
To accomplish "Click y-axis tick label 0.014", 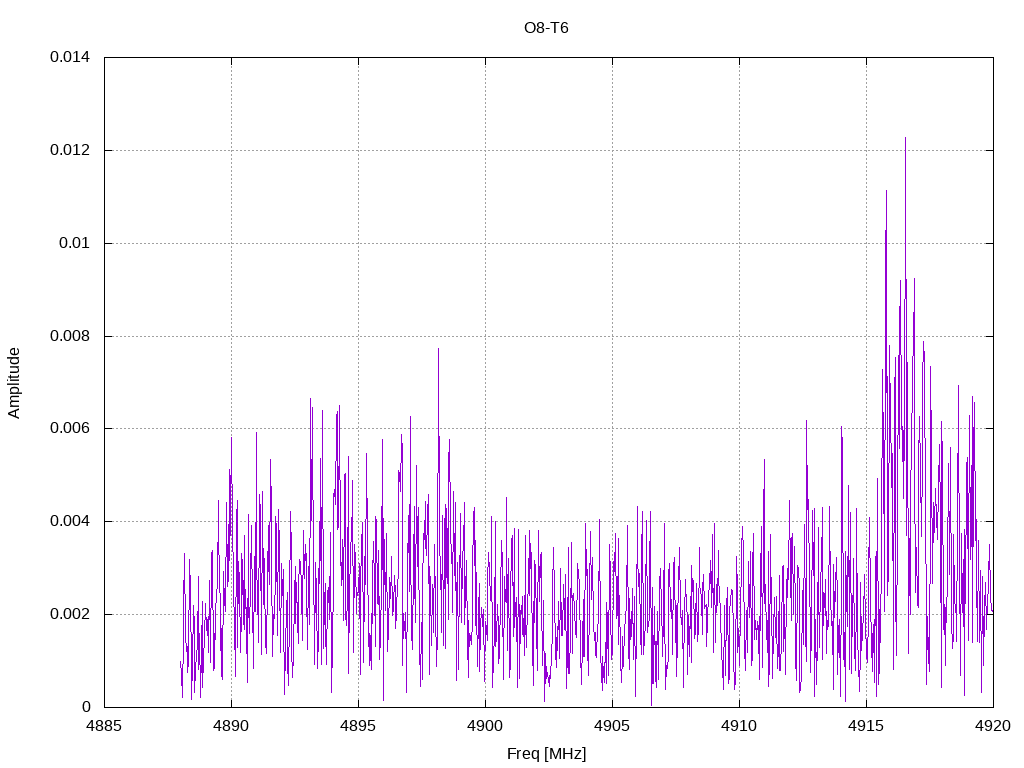I will [70, 57].
